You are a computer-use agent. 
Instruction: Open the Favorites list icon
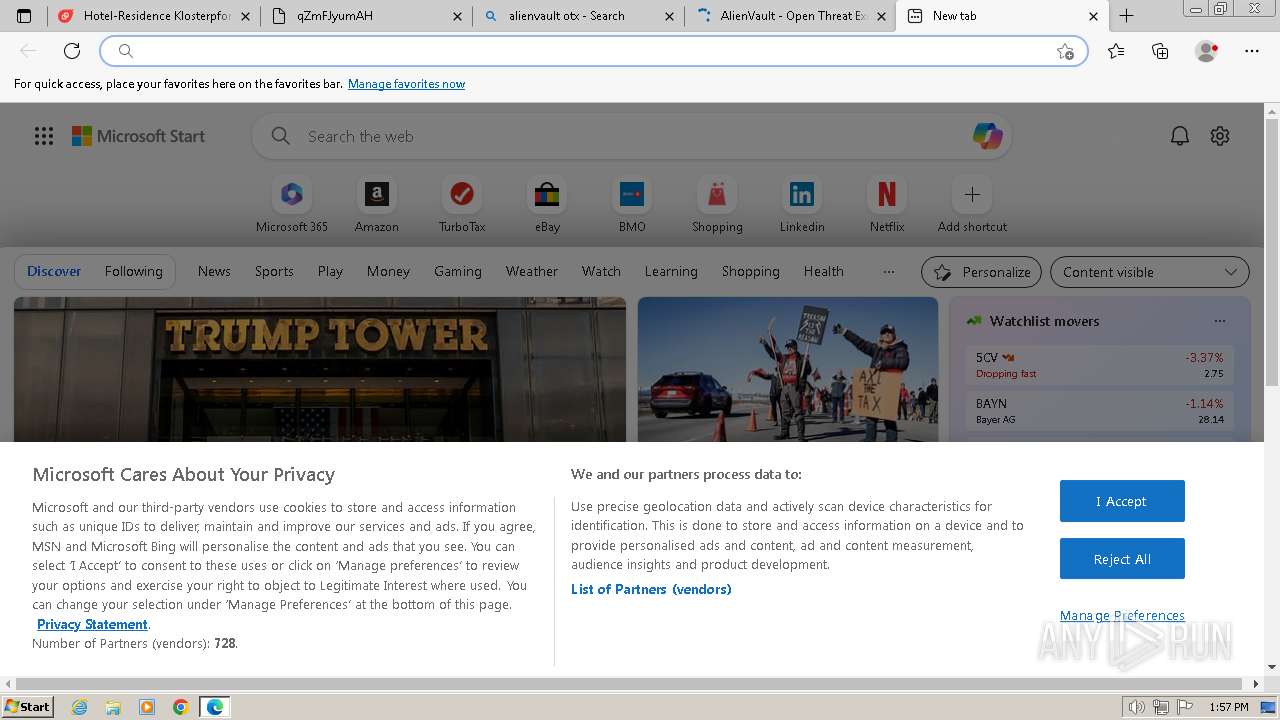(1116, 51)
